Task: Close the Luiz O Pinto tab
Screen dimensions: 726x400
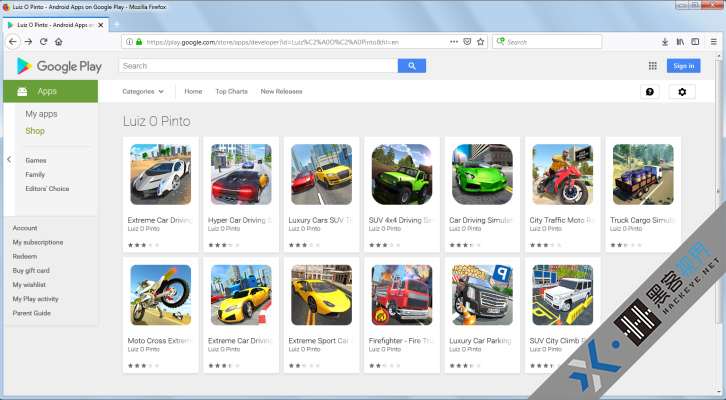Action: [101, 25]
